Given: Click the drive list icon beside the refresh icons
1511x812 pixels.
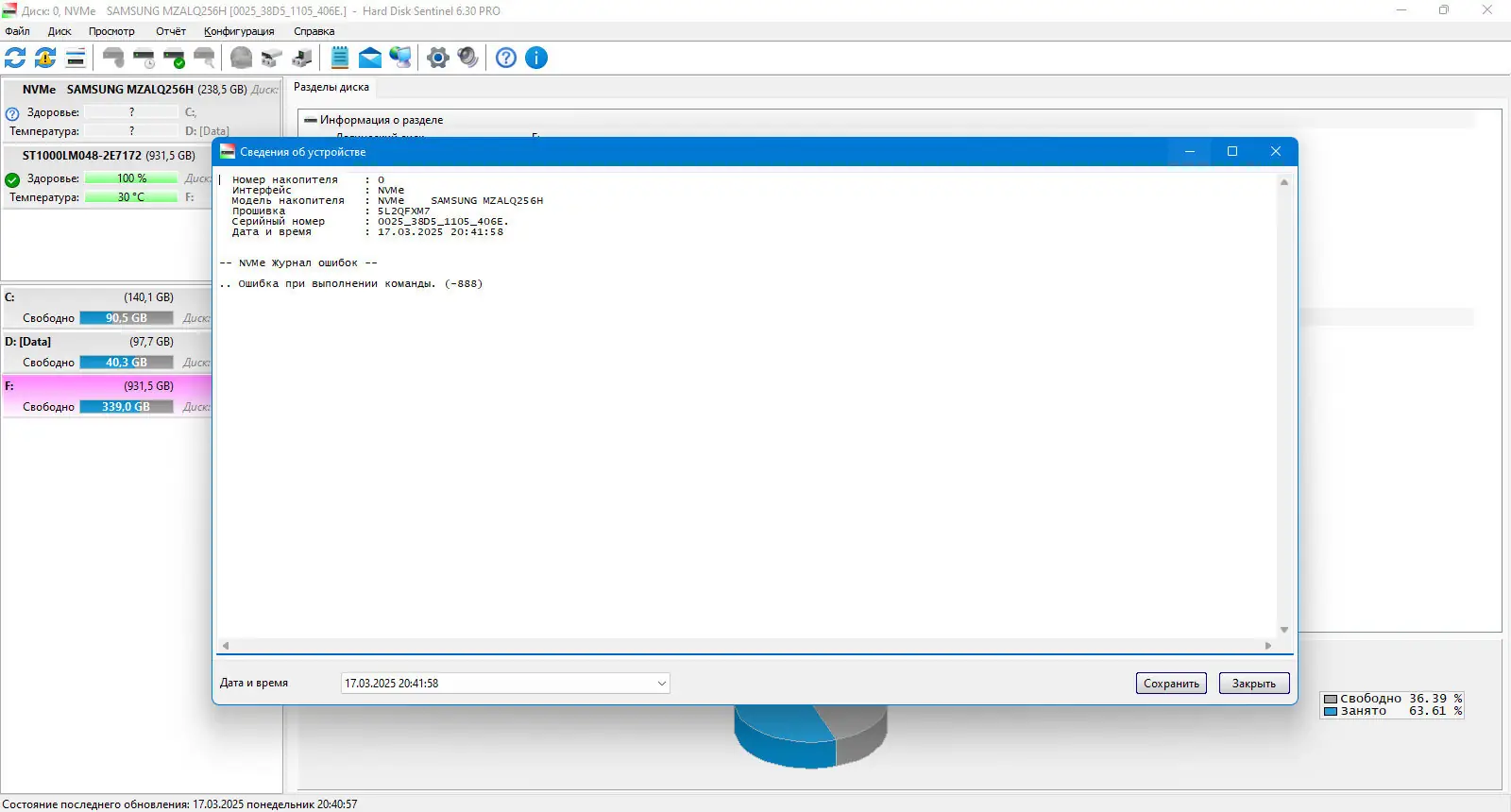Looking at the screenshot, I should [76, 58].
